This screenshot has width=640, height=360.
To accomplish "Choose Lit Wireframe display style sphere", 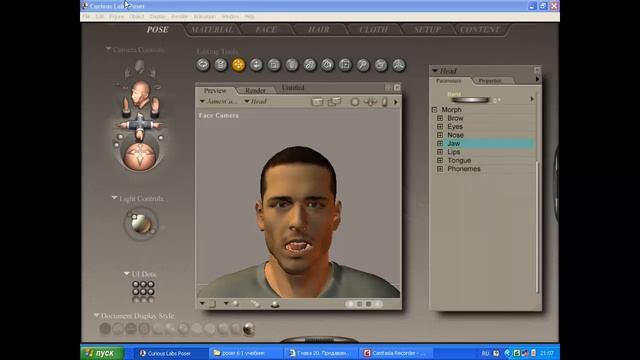I will click(157, 329).
